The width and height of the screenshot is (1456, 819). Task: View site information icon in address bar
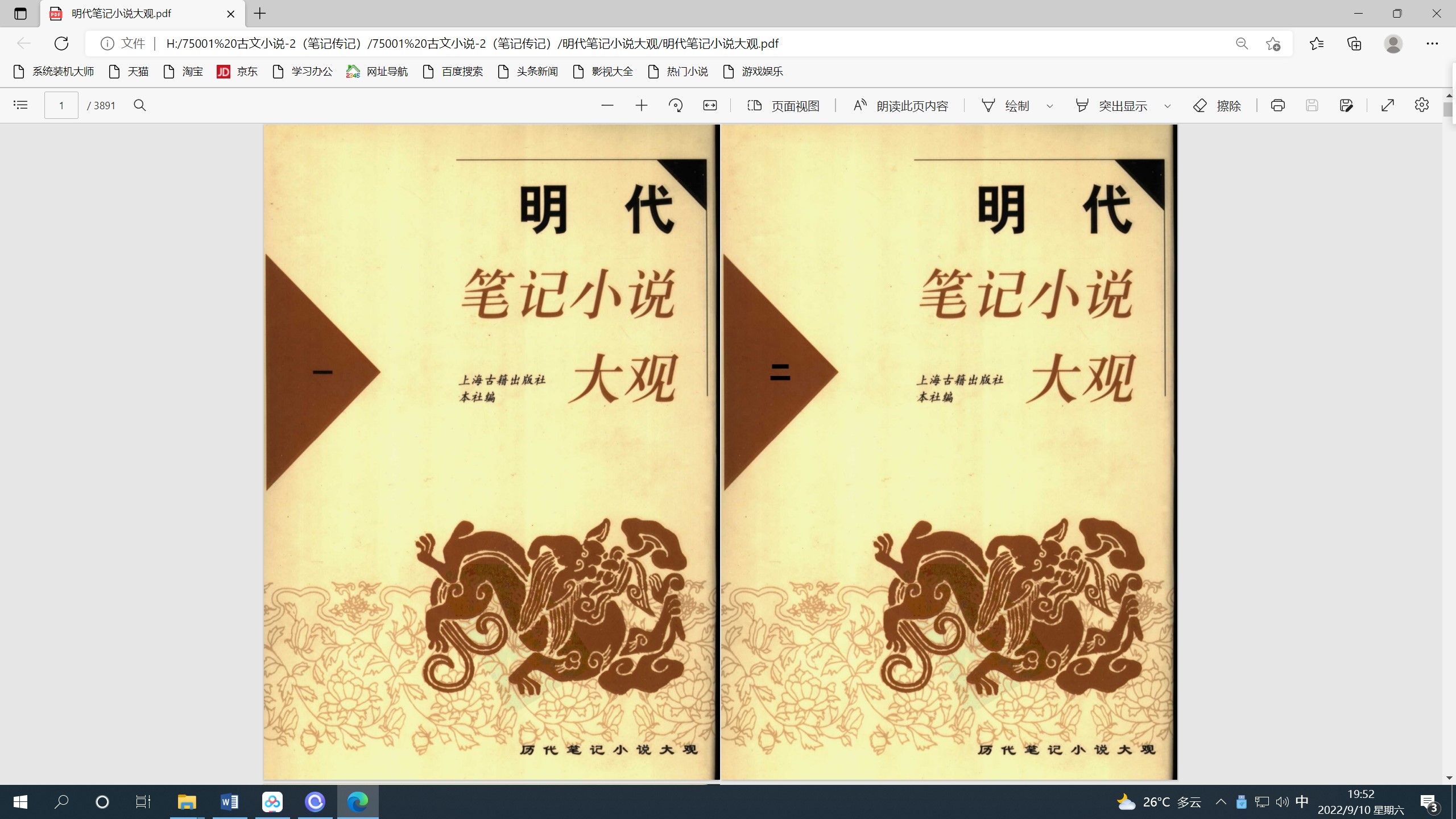click(x=107, y=43)
